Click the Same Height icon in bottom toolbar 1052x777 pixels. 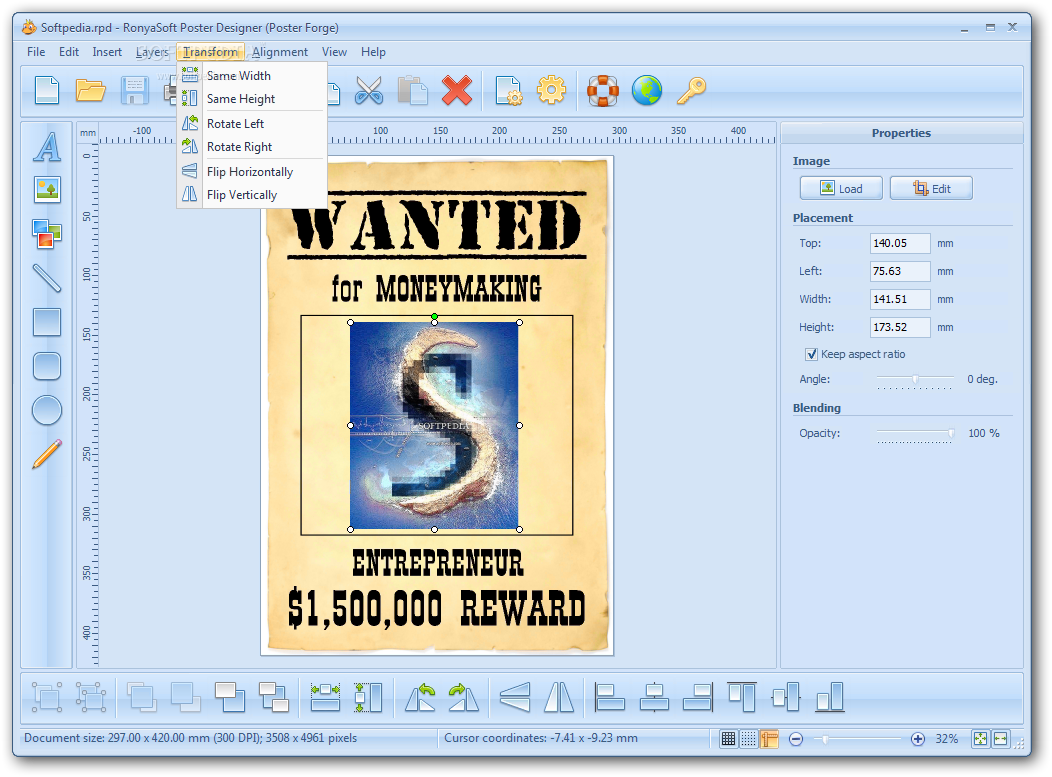[368, 696]
